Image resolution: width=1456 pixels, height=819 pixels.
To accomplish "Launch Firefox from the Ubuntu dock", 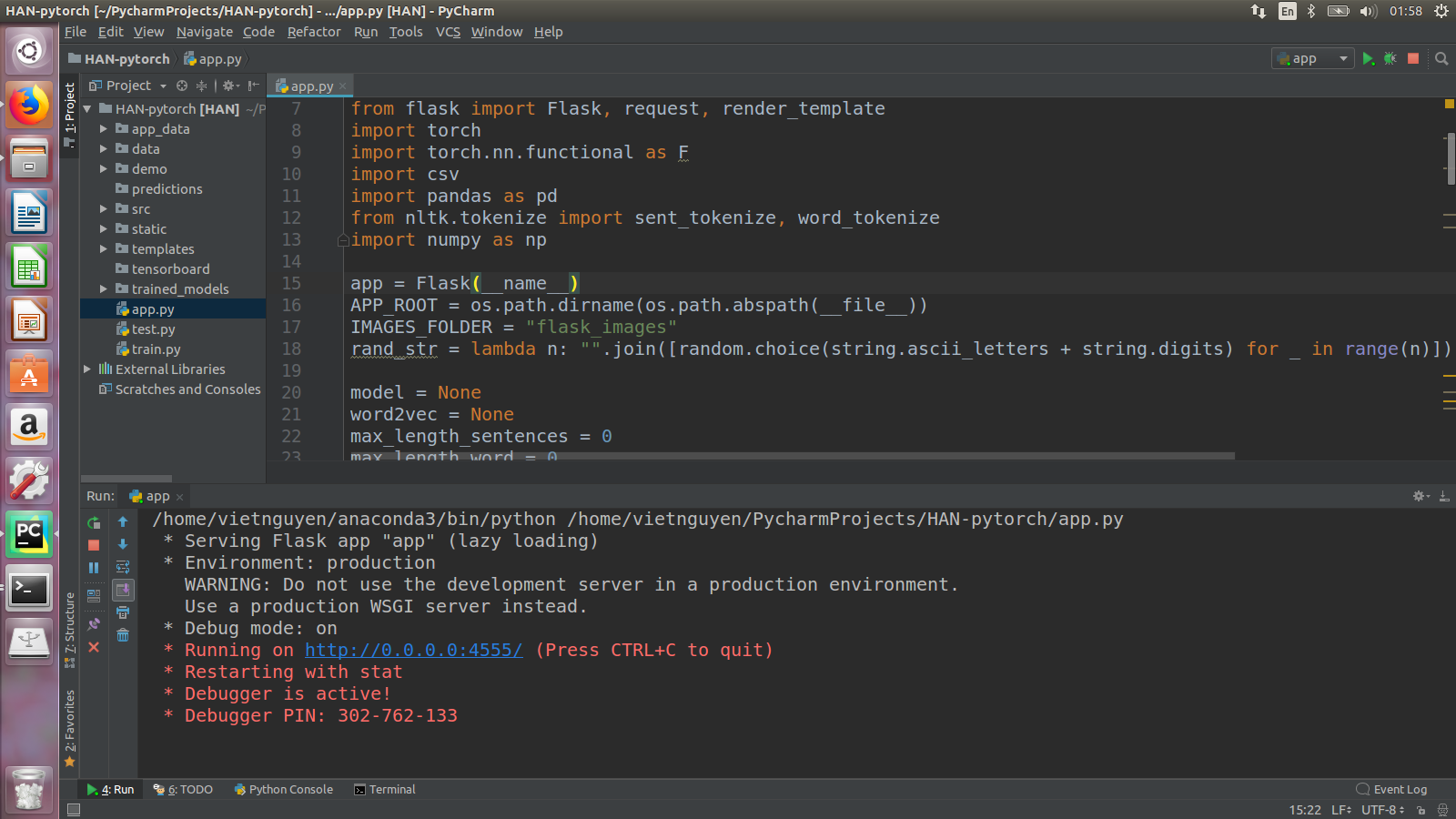I will [29, 106].
